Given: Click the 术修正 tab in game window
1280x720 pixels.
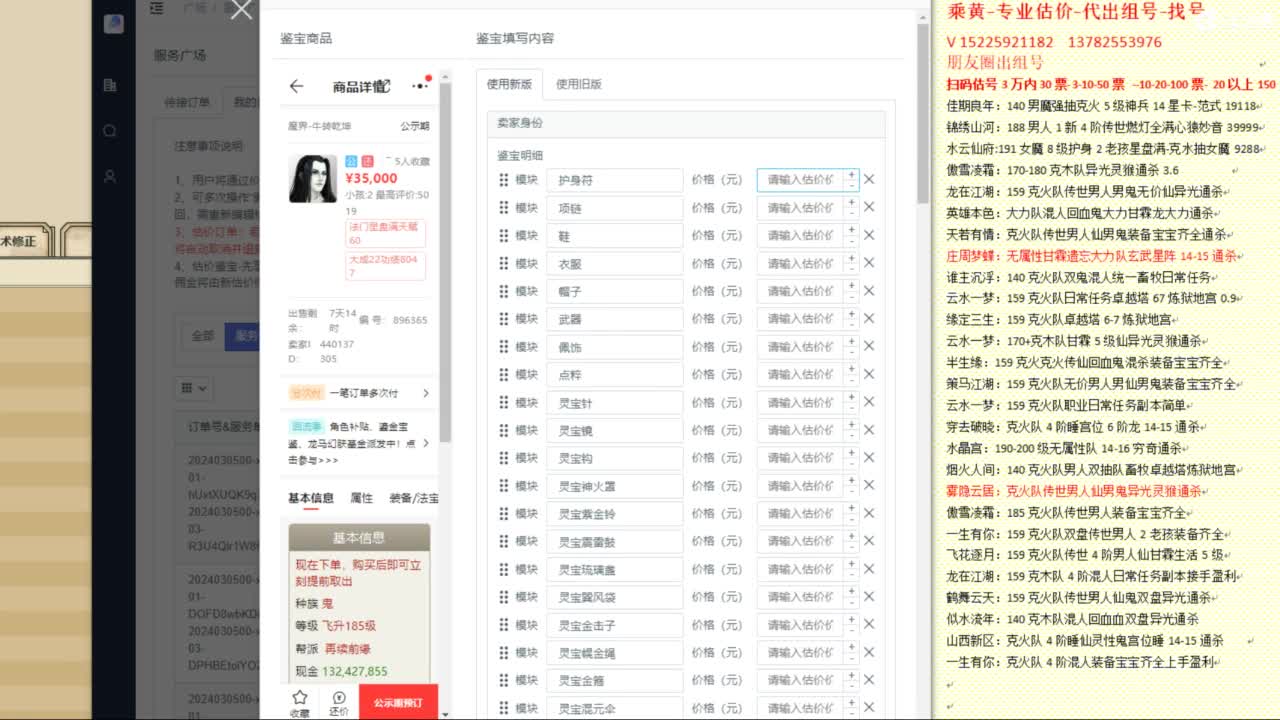Looking at the screenshot, I should pos(20,241).
